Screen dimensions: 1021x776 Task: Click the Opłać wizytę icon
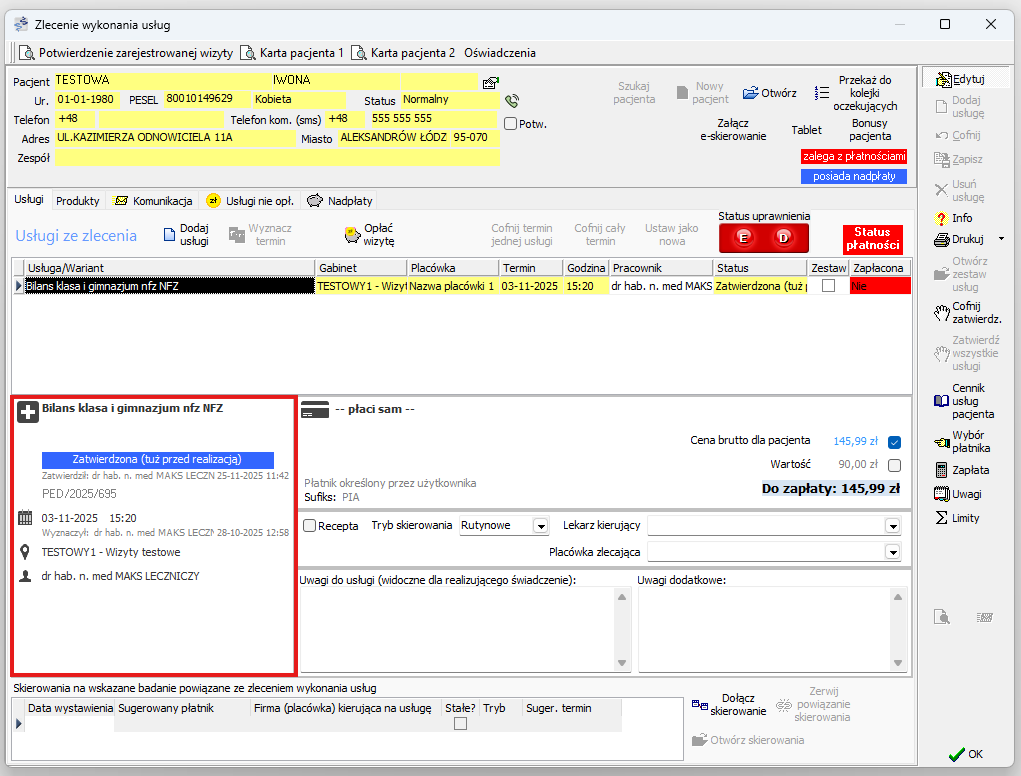[x=352, y=235]
